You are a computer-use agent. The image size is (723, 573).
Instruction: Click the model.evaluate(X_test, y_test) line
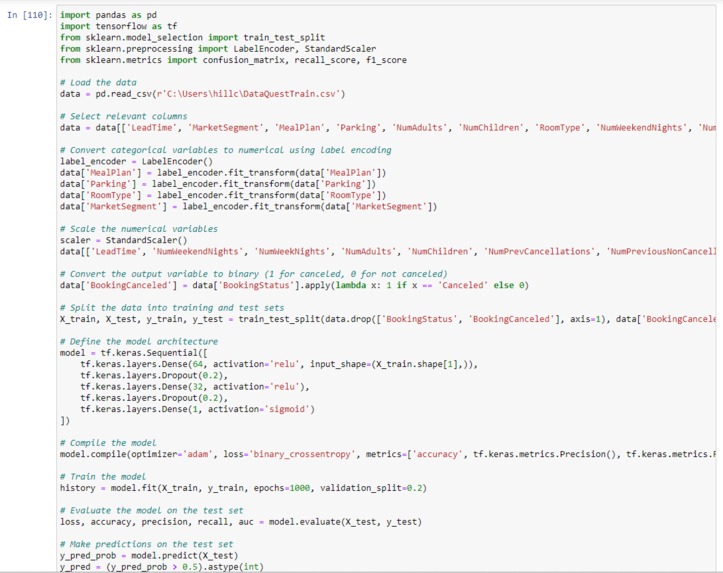241,522
